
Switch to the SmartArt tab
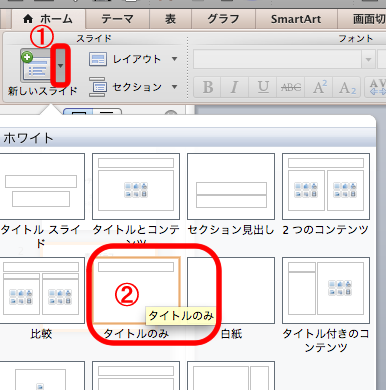pyautogui.click(x=296, y=19)
